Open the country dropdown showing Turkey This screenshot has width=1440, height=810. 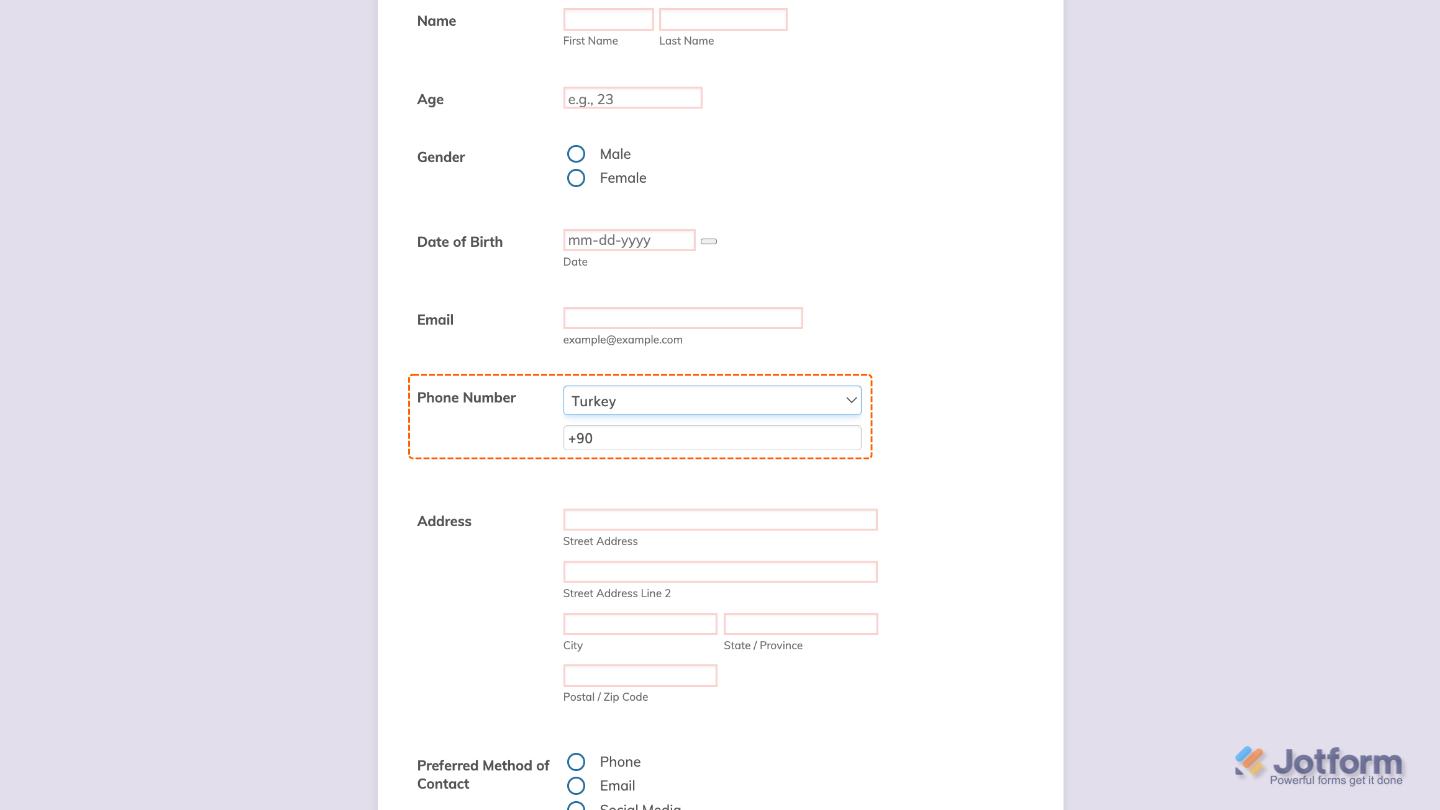pyautogui.click(x=712, y=400)
